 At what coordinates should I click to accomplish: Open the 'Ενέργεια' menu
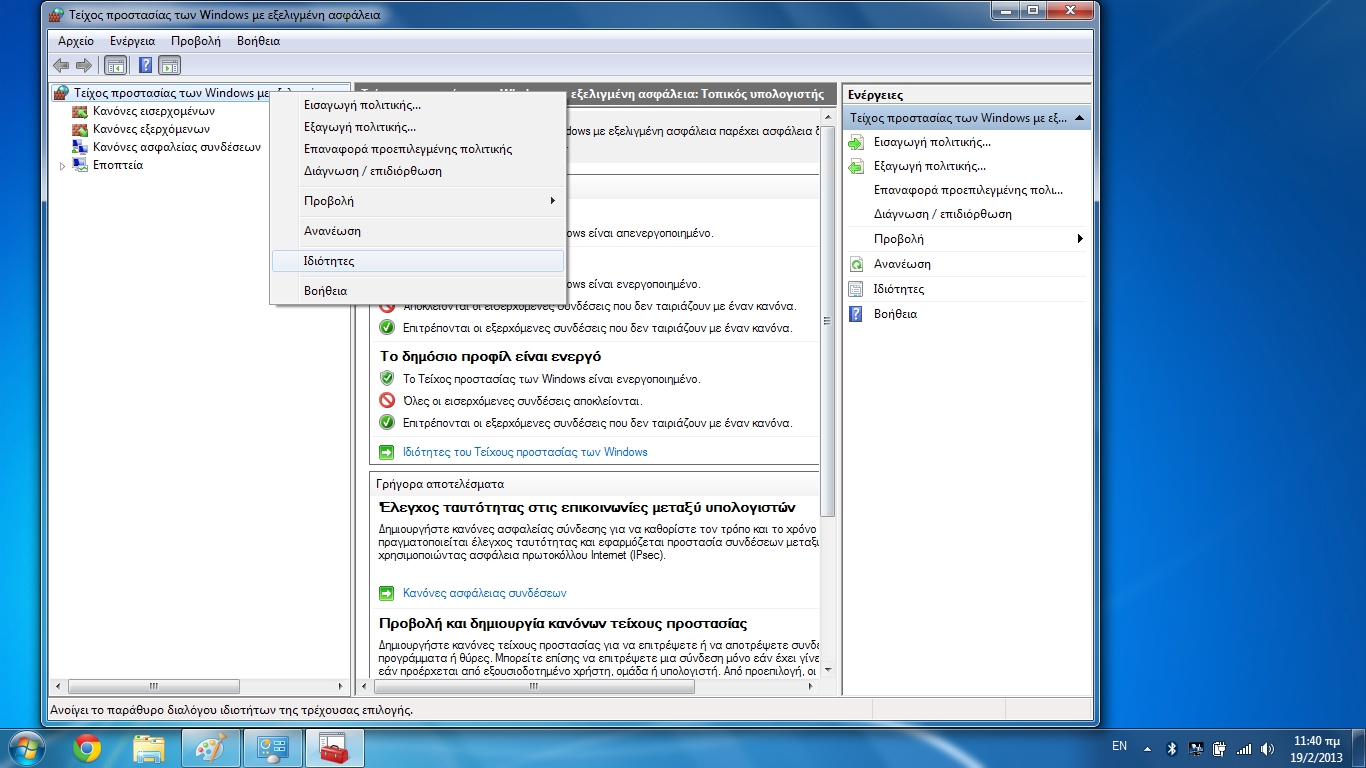tap(132, 41)
